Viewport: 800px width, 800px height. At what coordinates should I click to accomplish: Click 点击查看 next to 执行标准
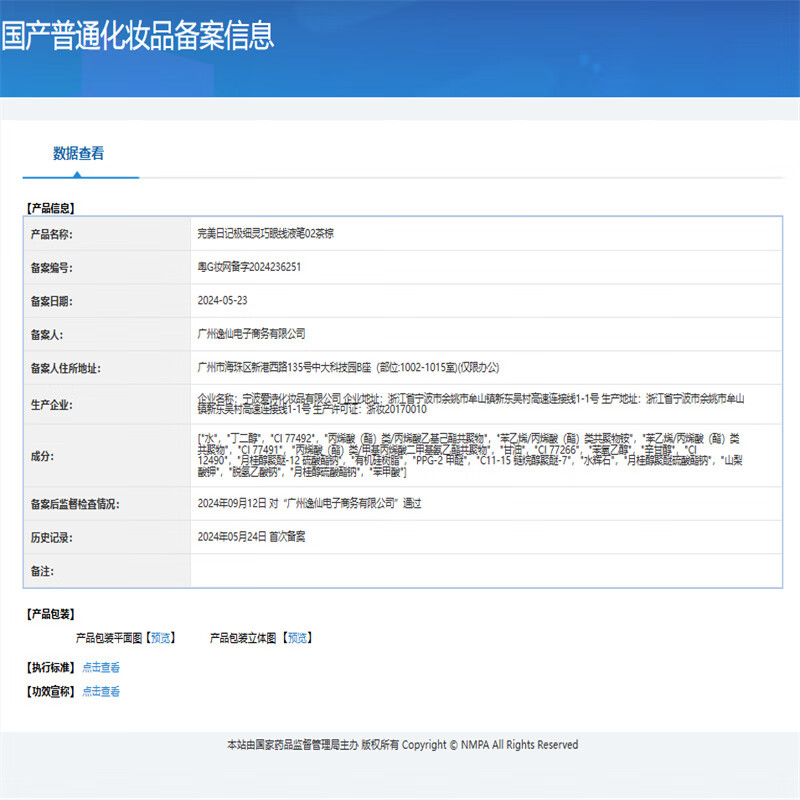point(101,667)
